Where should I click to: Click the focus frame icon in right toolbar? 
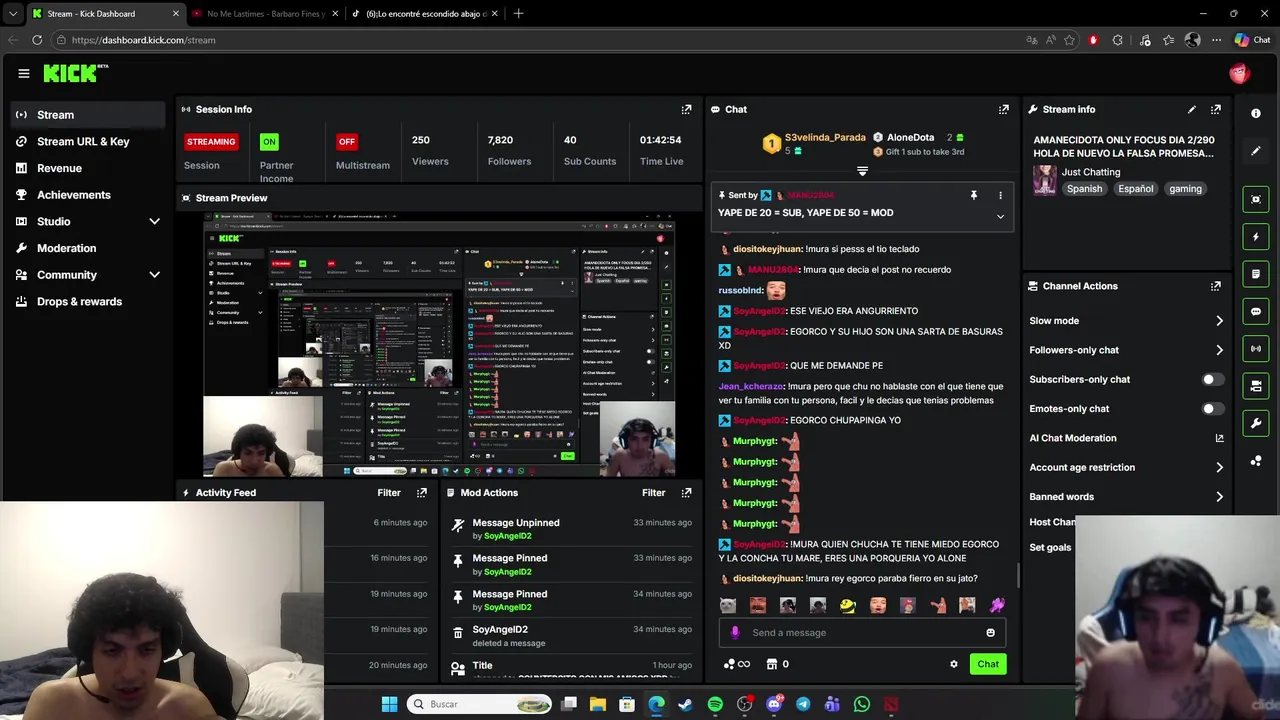pos(1256,199)
